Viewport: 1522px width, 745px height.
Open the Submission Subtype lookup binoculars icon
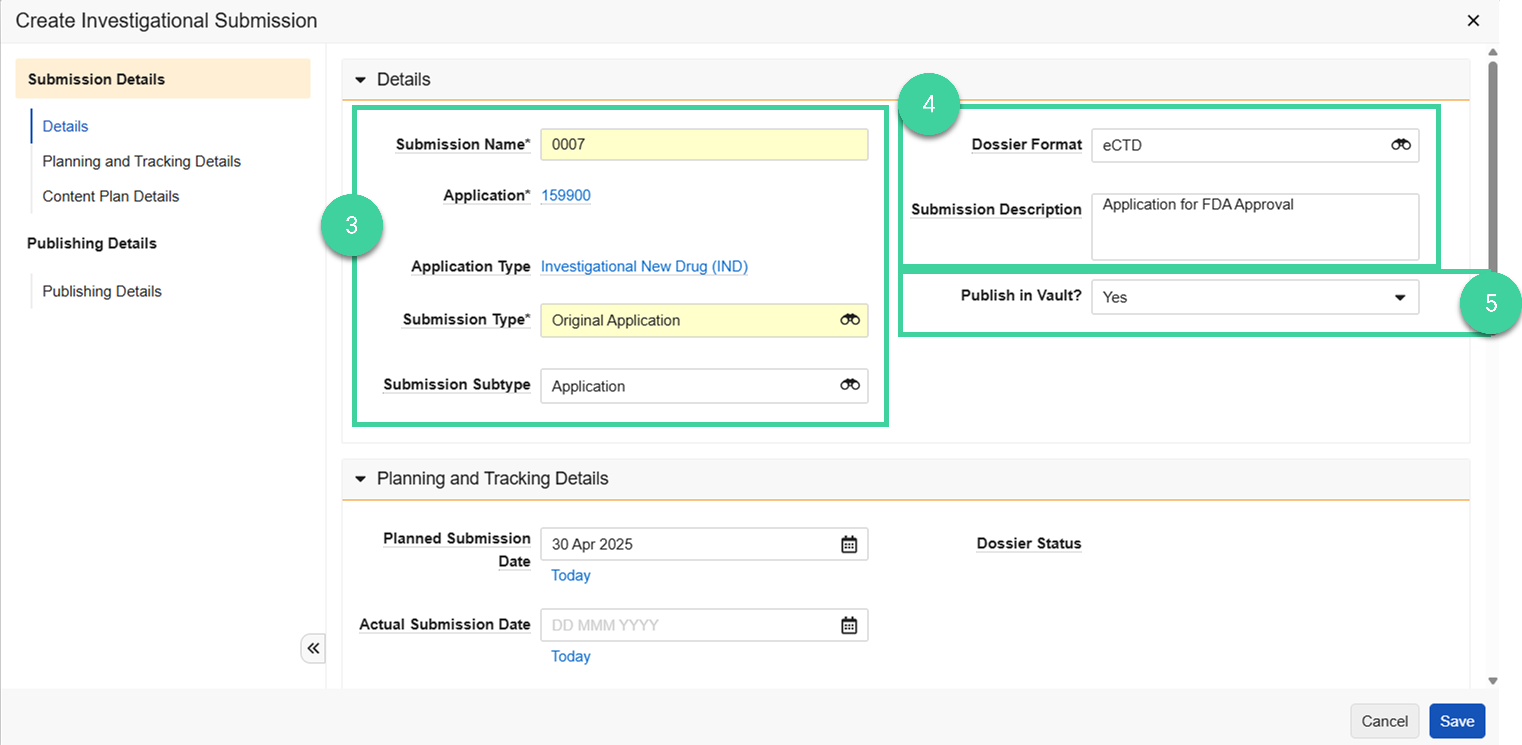click(850, 386)
